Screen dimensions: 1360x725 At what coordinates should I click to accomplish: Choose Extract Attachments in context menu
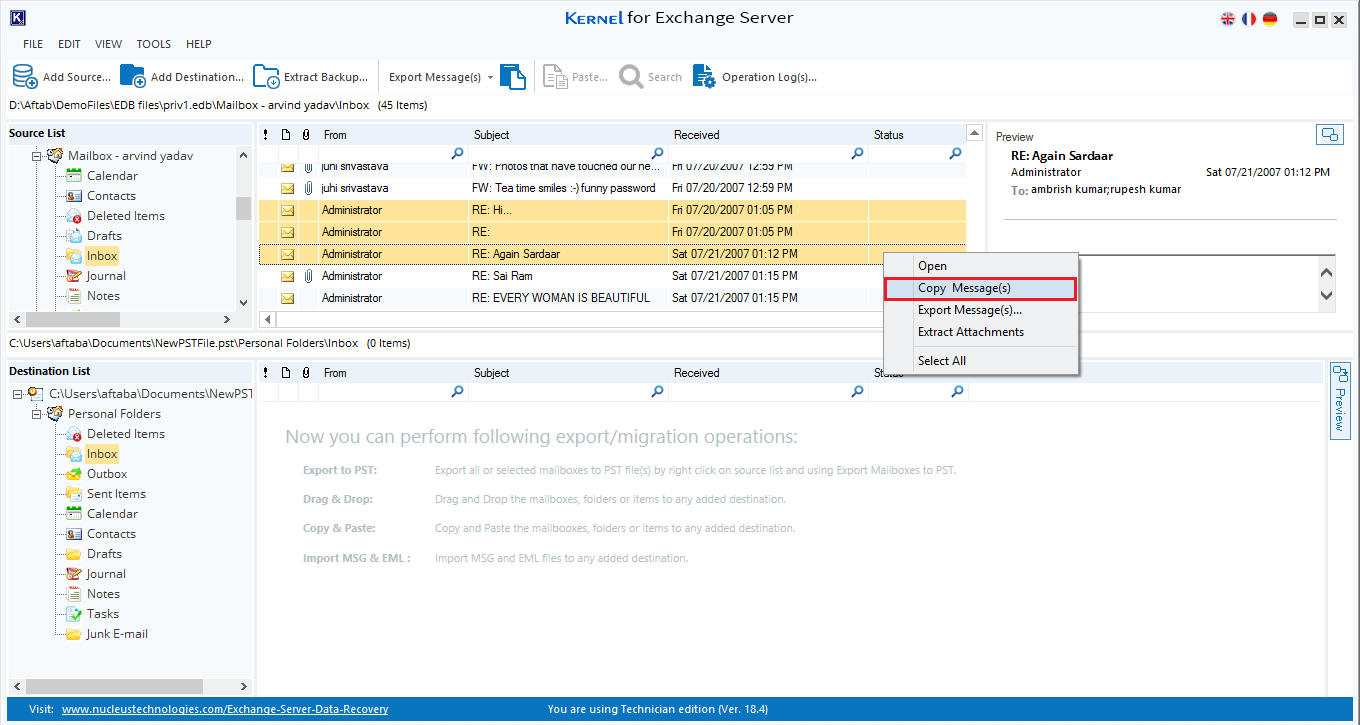click(x=980, y=332)
